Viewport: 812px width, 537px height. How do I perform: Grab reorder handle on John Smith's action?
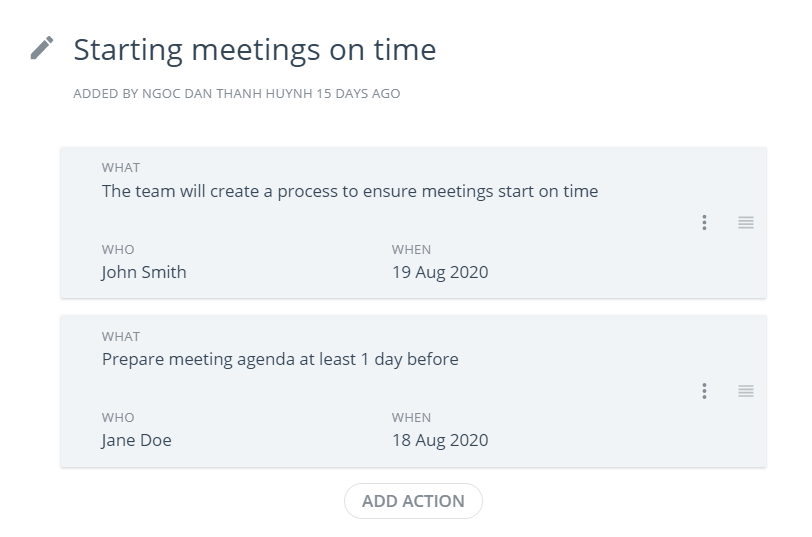pyautogui.click(x=745, y=222)
